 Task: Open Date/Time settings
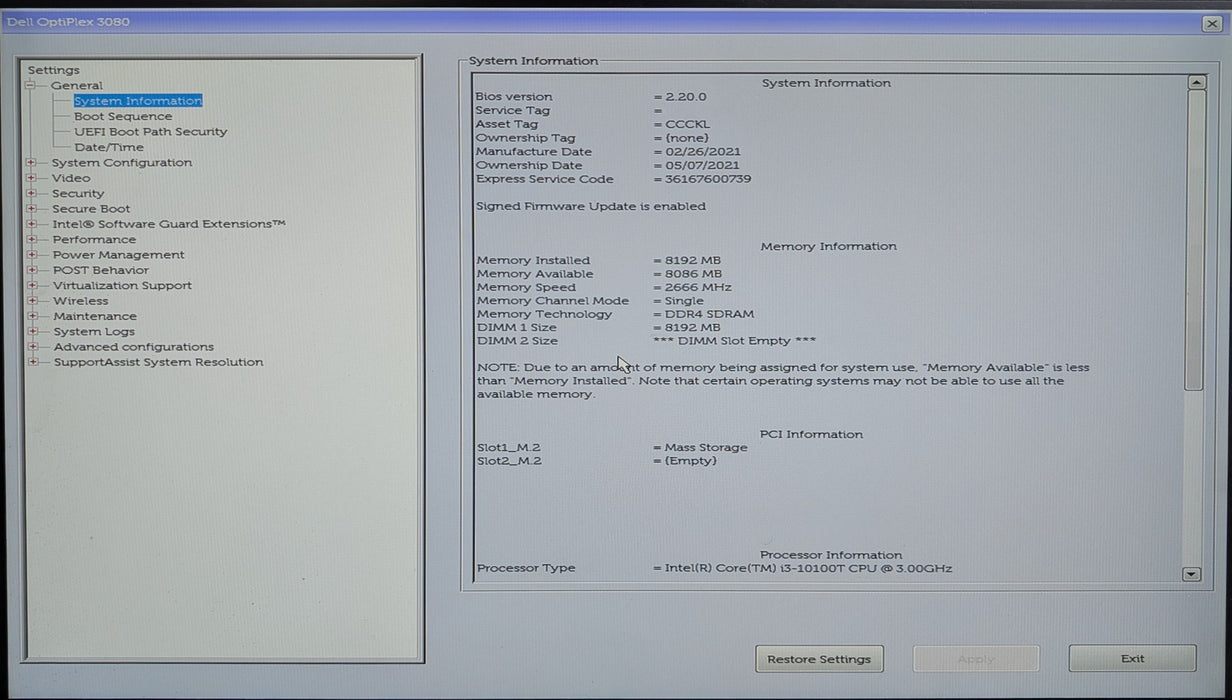tap(109, 147)
